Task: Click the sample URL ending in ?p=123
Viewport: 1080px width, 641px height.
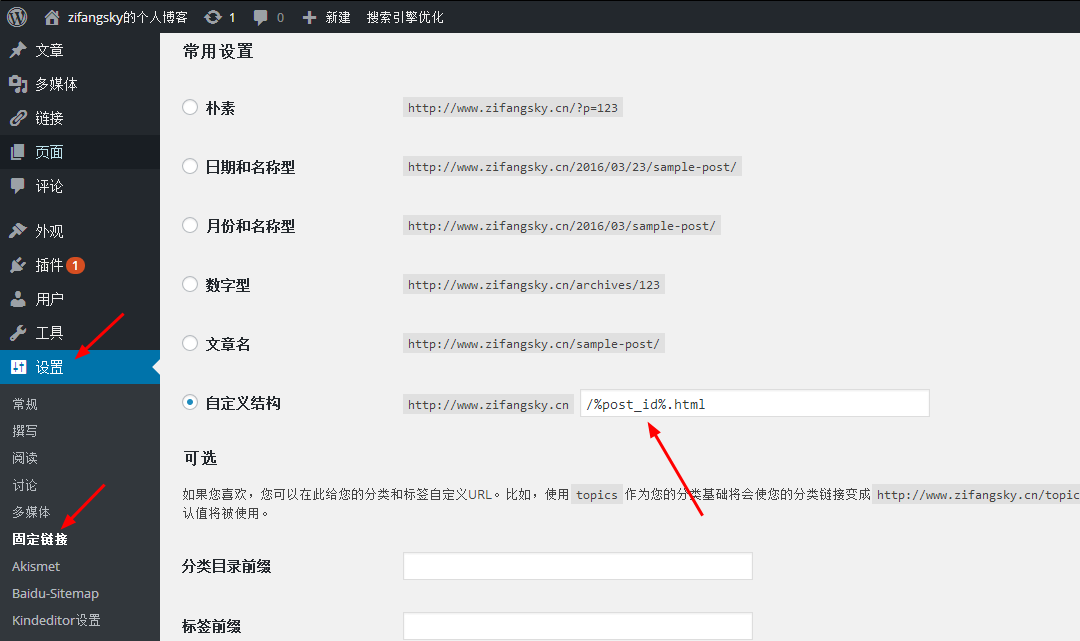Action: coord(513,107)
